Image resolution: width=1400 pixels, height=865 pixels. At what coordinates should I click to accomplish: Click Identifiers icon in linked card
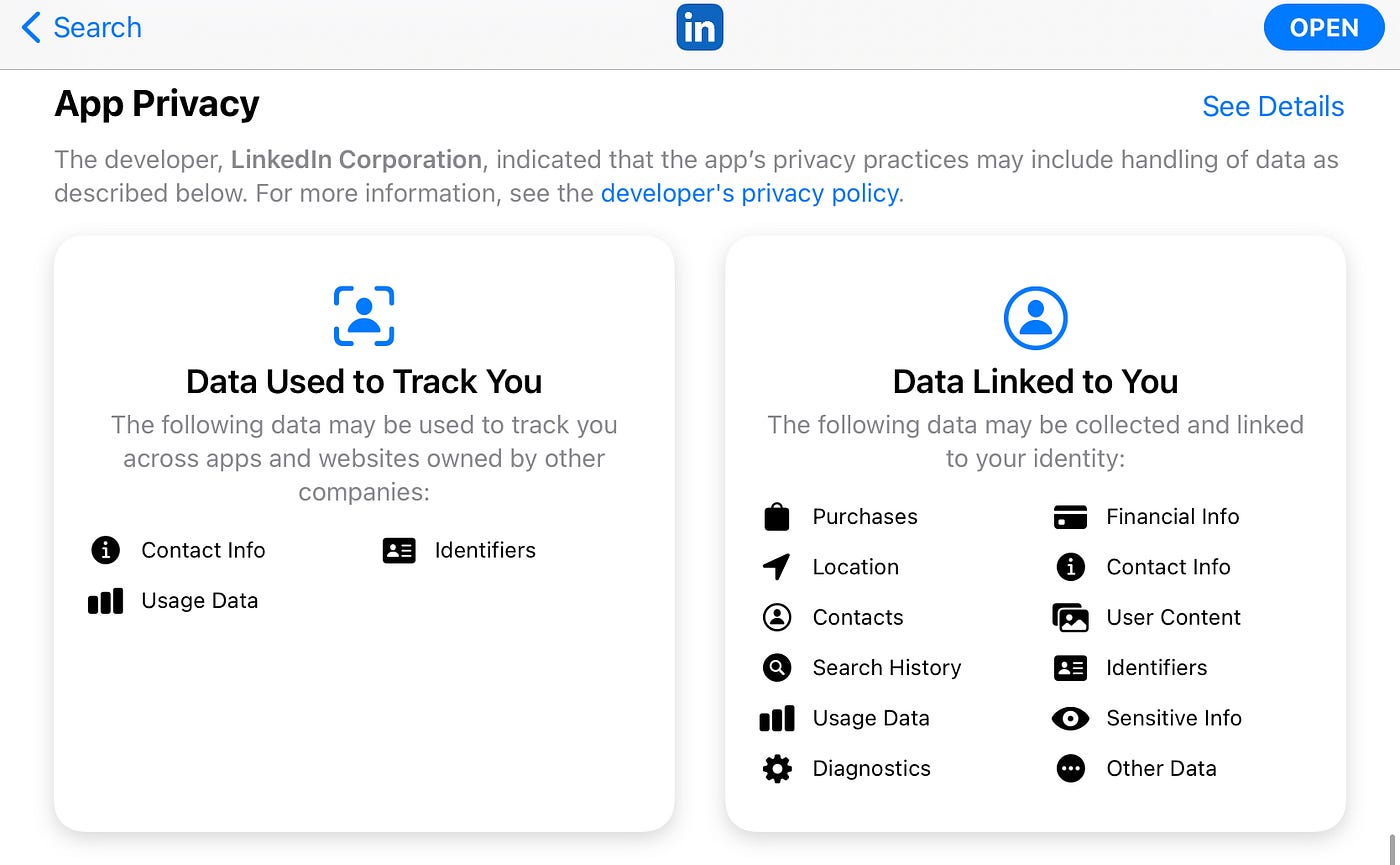coord(1071,667)
